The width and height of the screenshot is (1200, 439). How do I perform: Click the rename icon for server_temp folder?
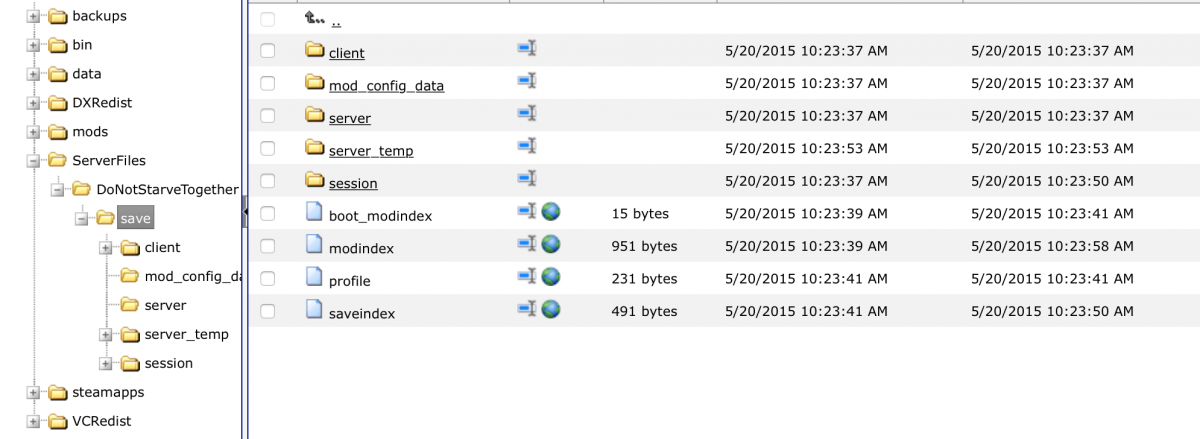coord(527,146)
